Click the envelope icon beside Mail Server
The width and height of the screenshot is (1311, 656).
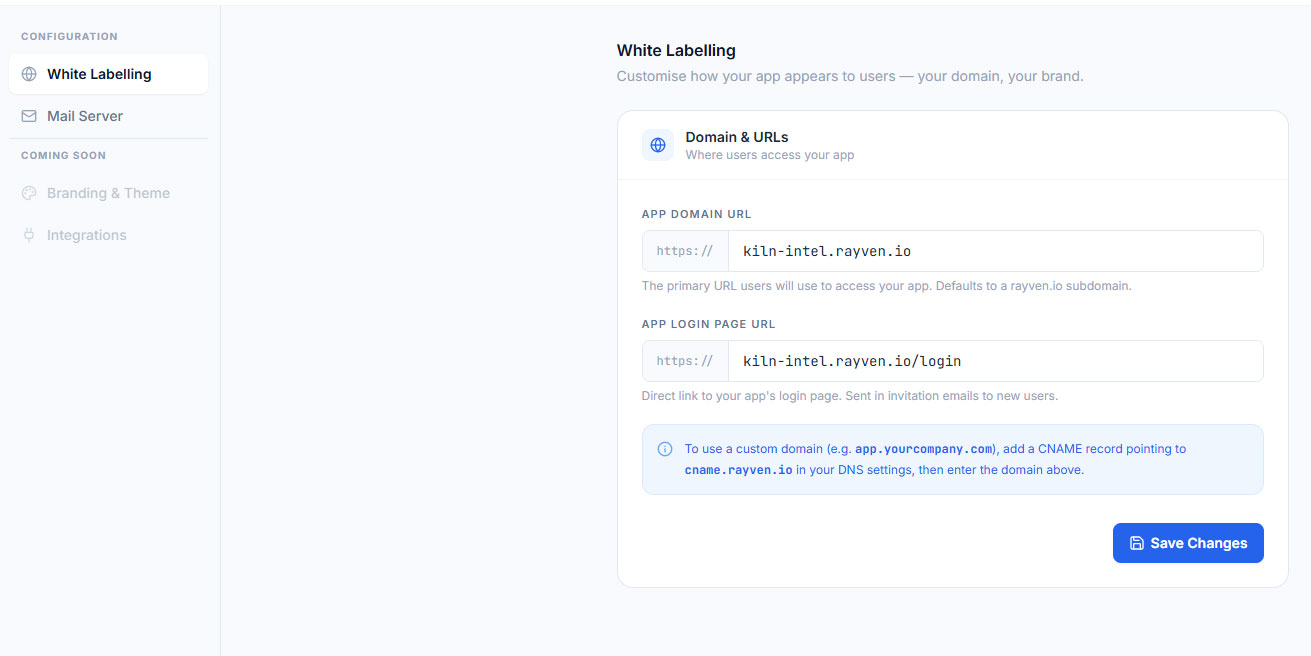click(29, 116)
